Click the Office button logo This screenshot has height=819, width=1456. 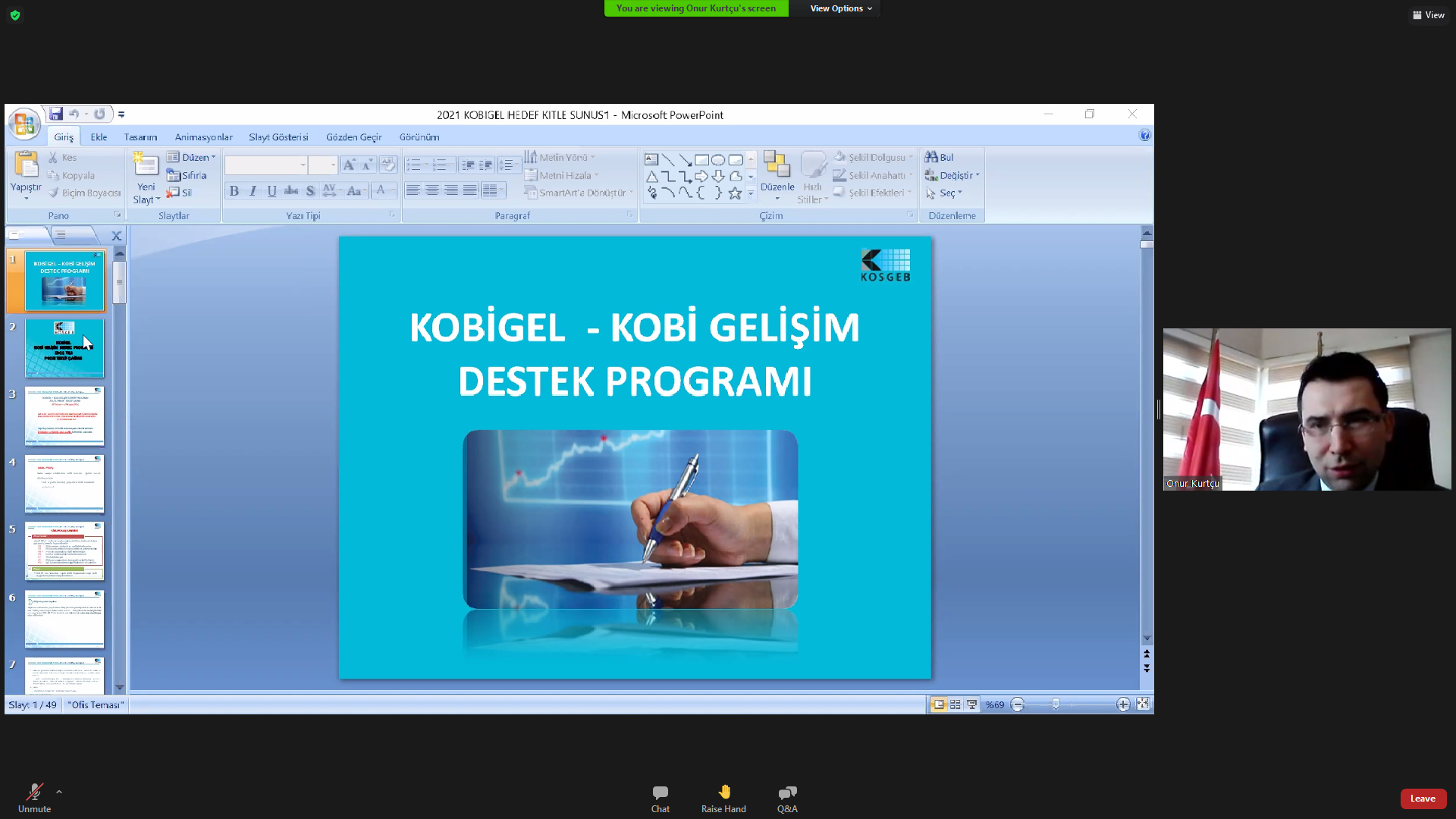[24, 124]
